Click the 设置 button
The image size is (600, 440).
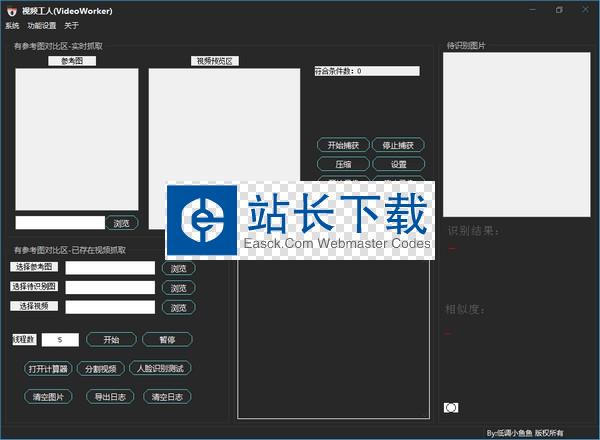[398, 164]
